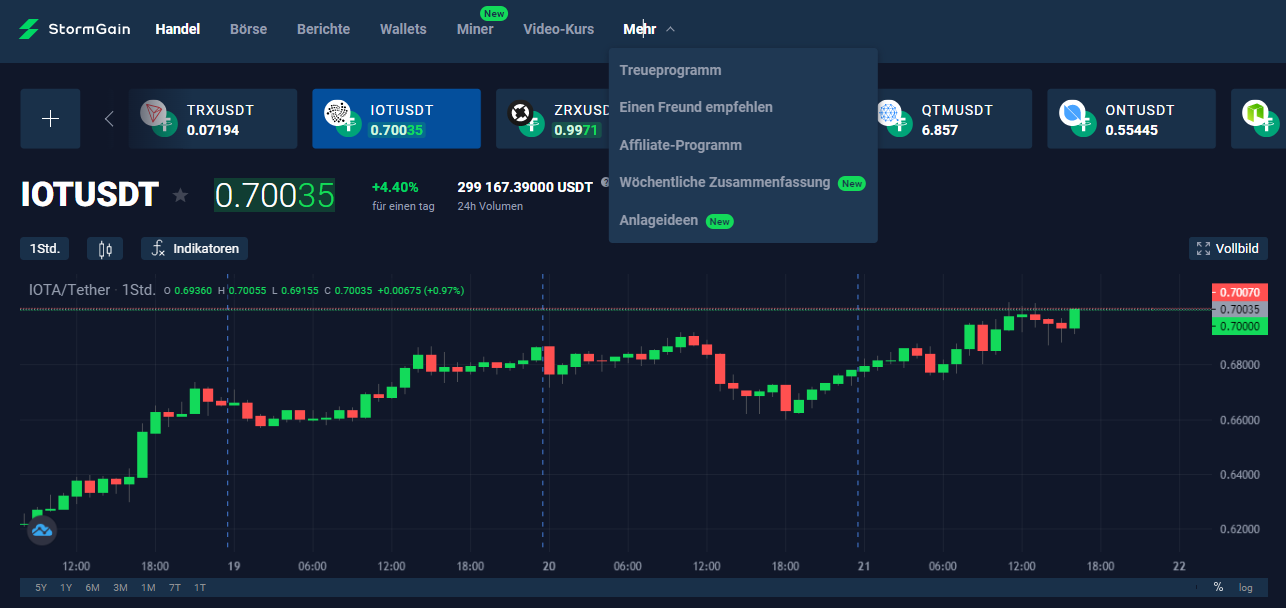Click the blue cloud chart icon
The width and height of the screenshot is (1286, 608).
point(41,531)
